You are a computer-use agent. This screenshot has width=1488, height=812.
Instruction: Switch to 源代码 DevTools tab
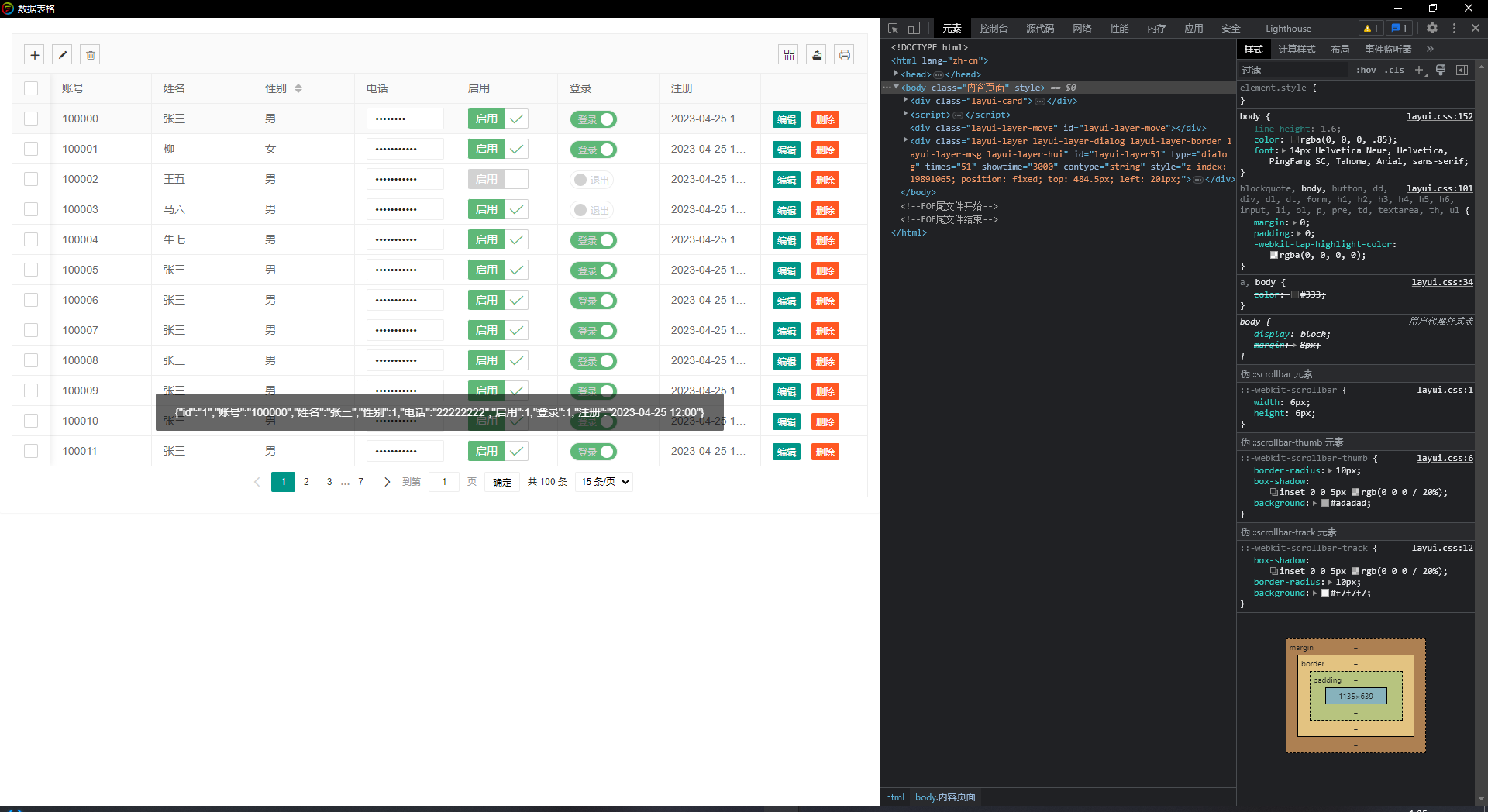pyautogui.click(x=1040, y=28)
